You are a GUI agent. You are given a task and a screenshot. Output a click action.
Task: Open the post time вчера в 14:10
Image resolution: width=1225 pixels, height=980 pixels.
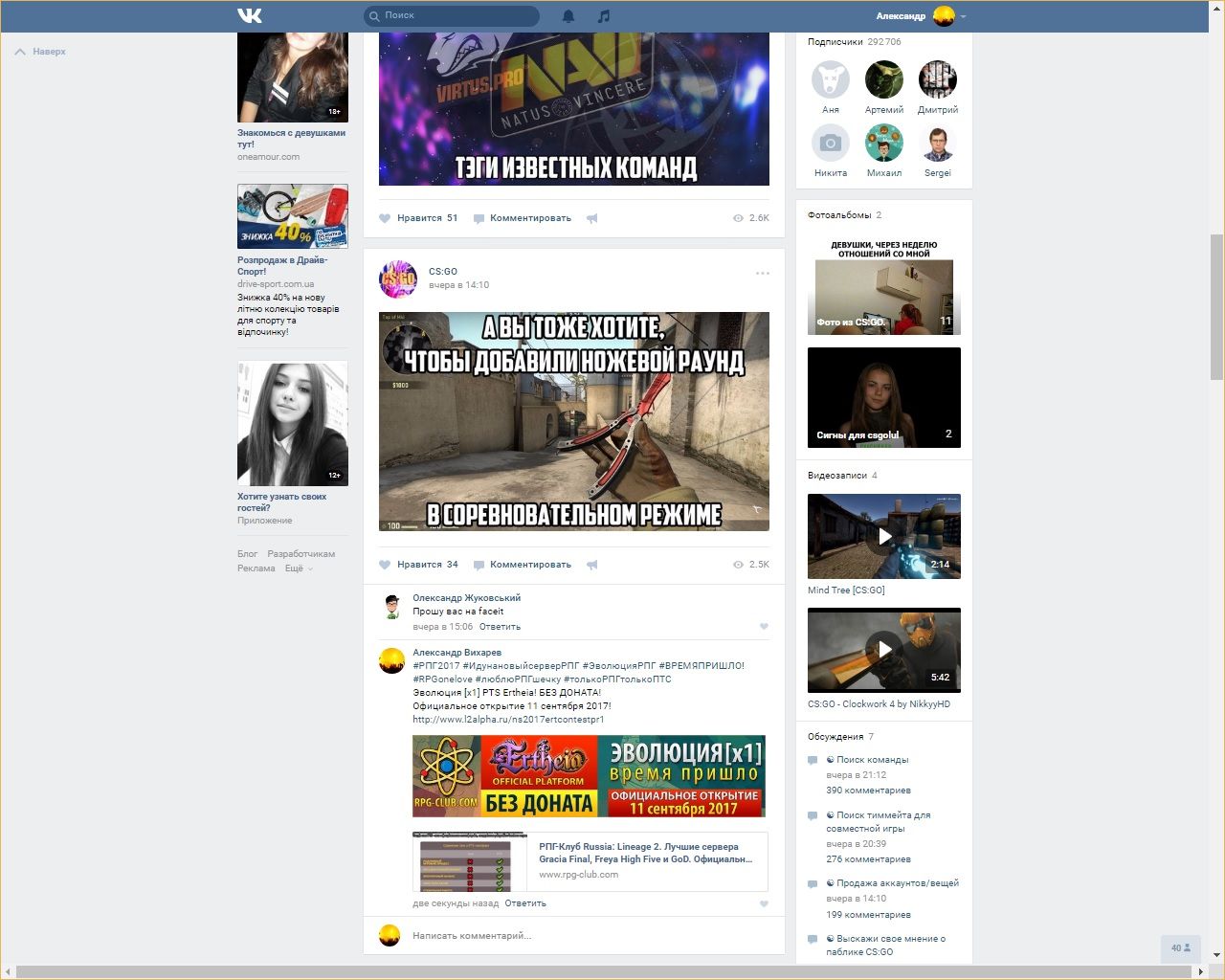pyautogui.click(x=458, y=285)
